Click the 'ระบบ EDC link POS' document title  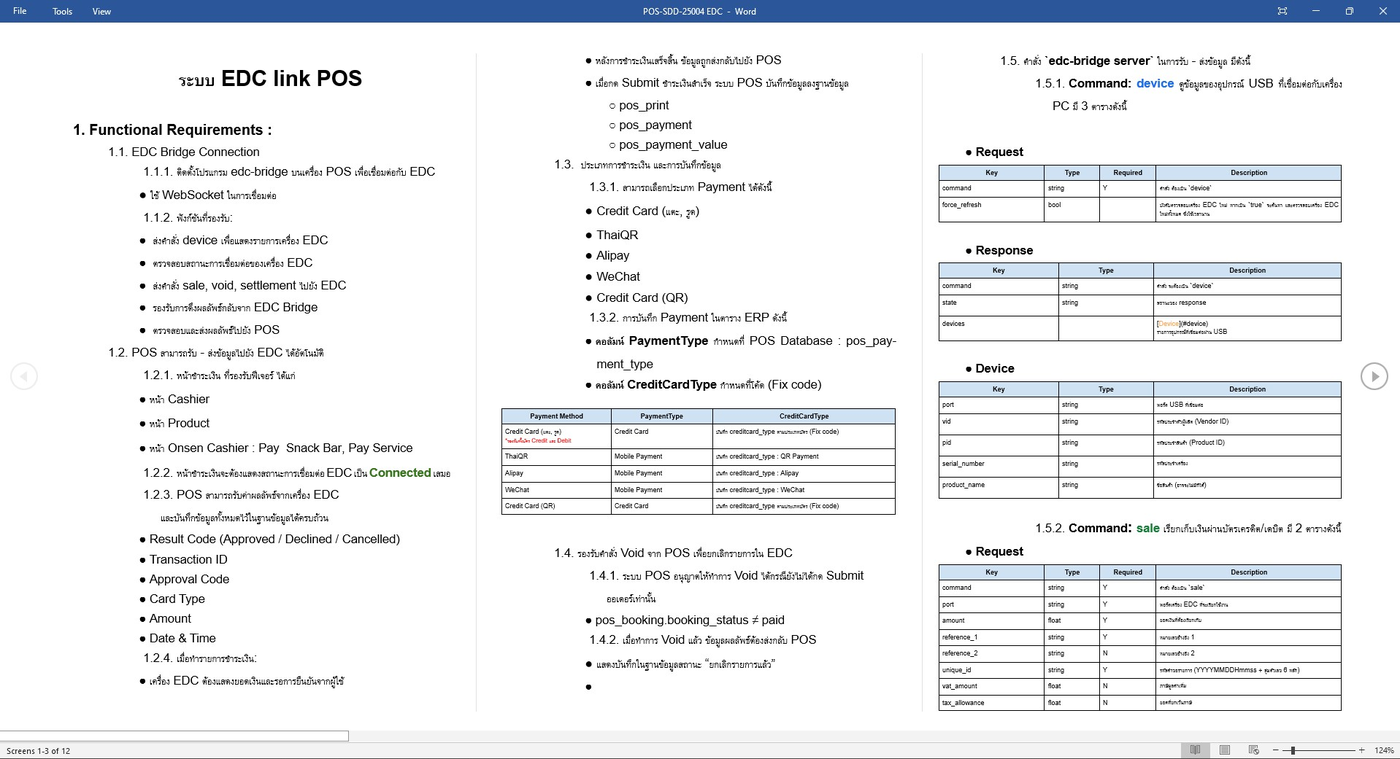[270, 79]
